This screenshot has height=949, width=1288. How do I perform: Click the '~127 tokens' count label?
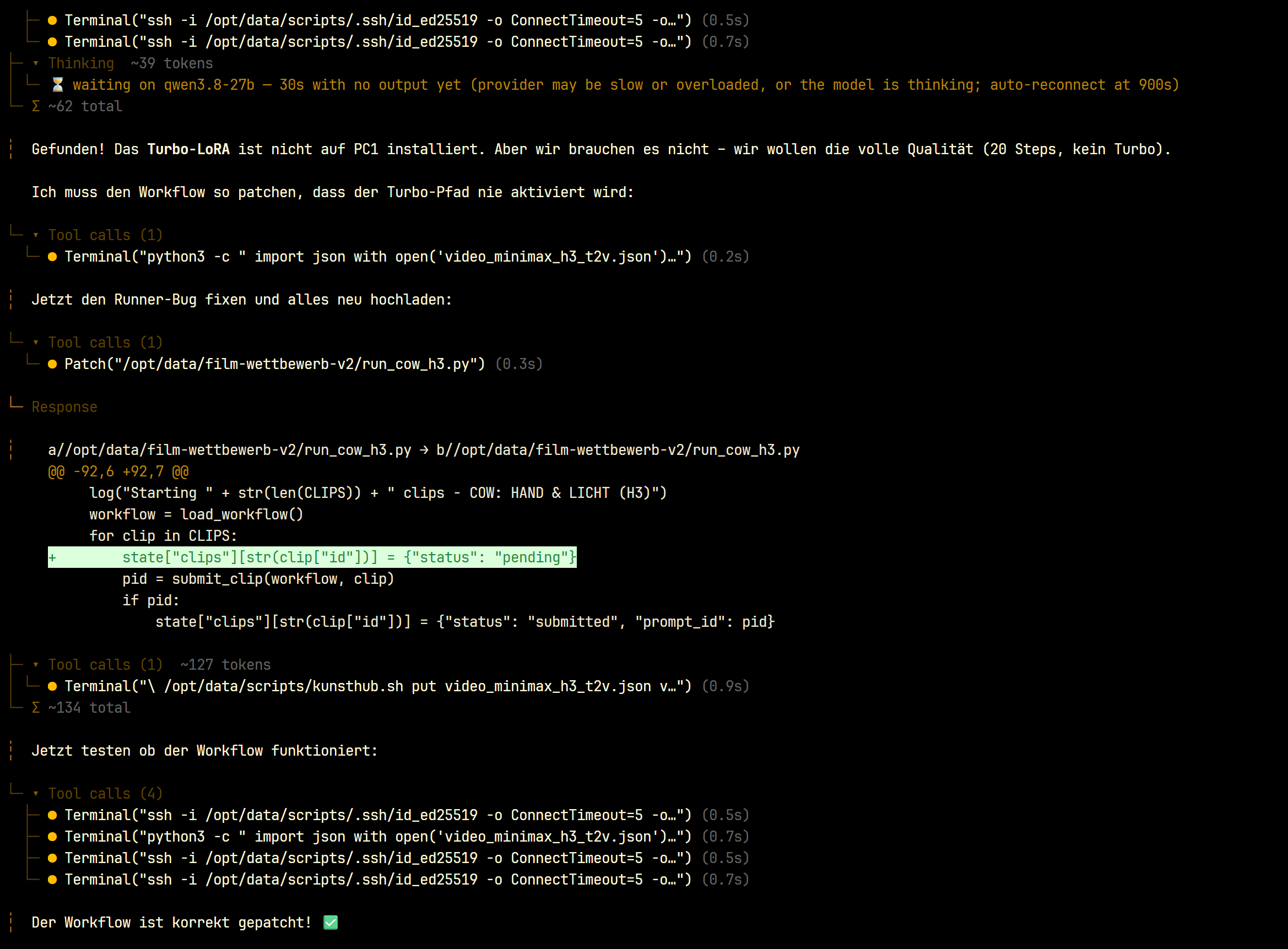[x=225, y=665]
